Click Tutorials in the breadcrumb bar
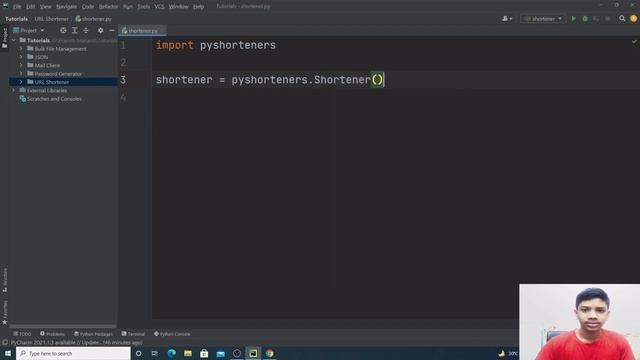Image resolution: width=640 pixels, height=360 pixels. pos(16,19)
